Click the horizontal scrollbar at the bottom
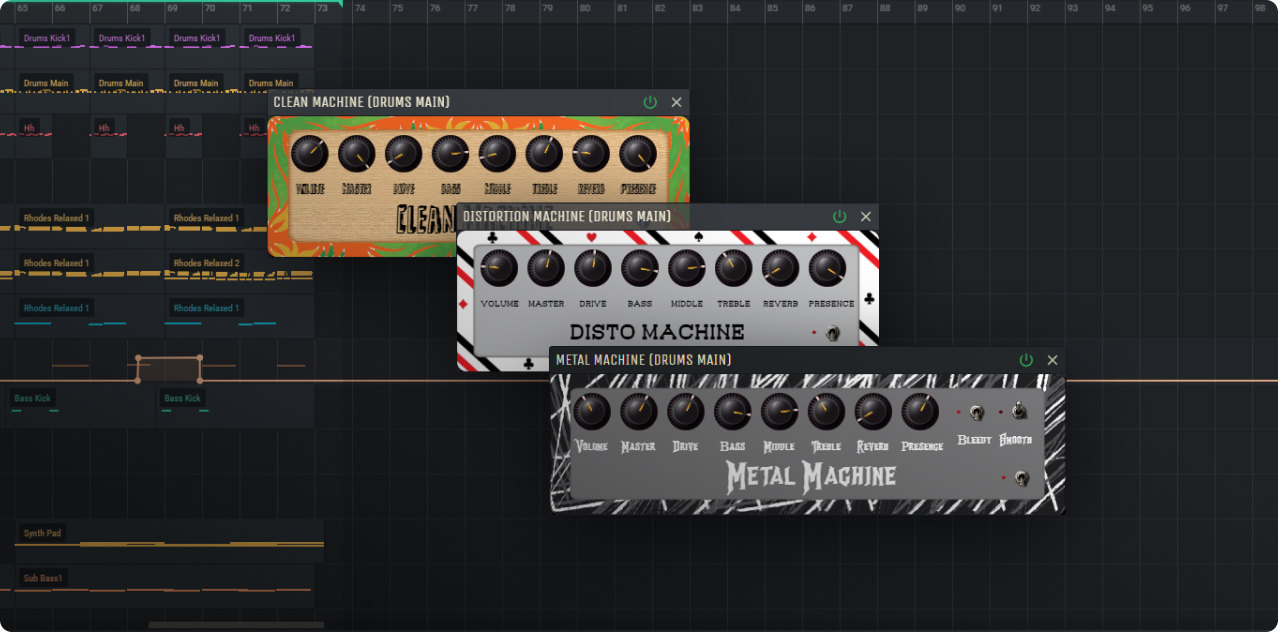 point(236,625)
